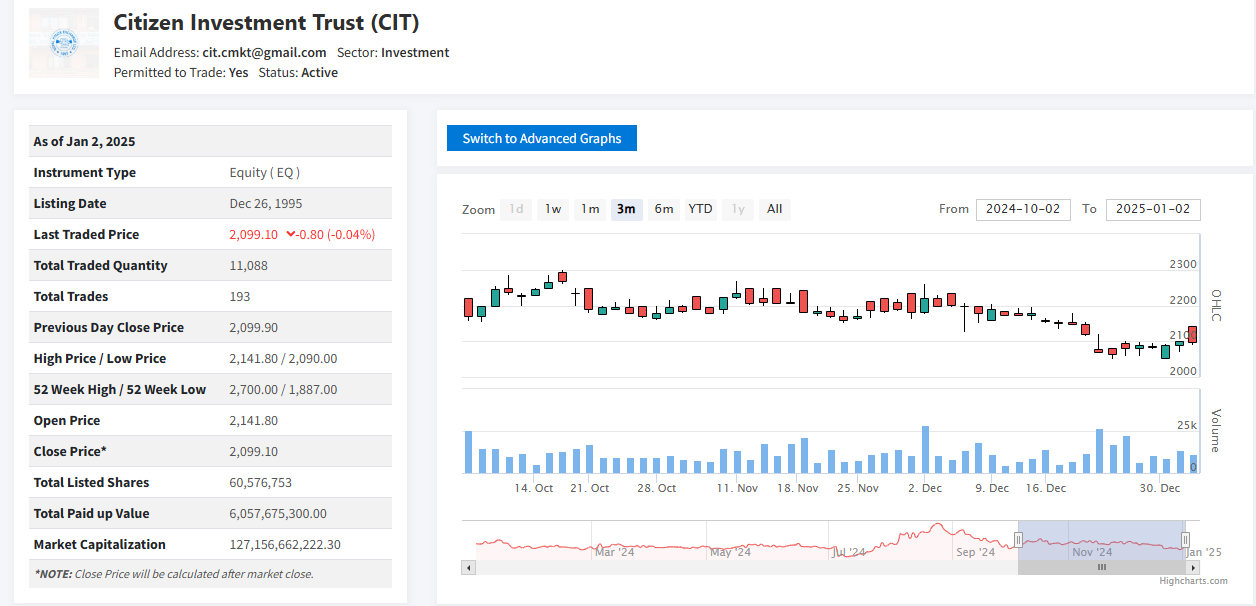Select the 6m zoom range

point(664,209)
